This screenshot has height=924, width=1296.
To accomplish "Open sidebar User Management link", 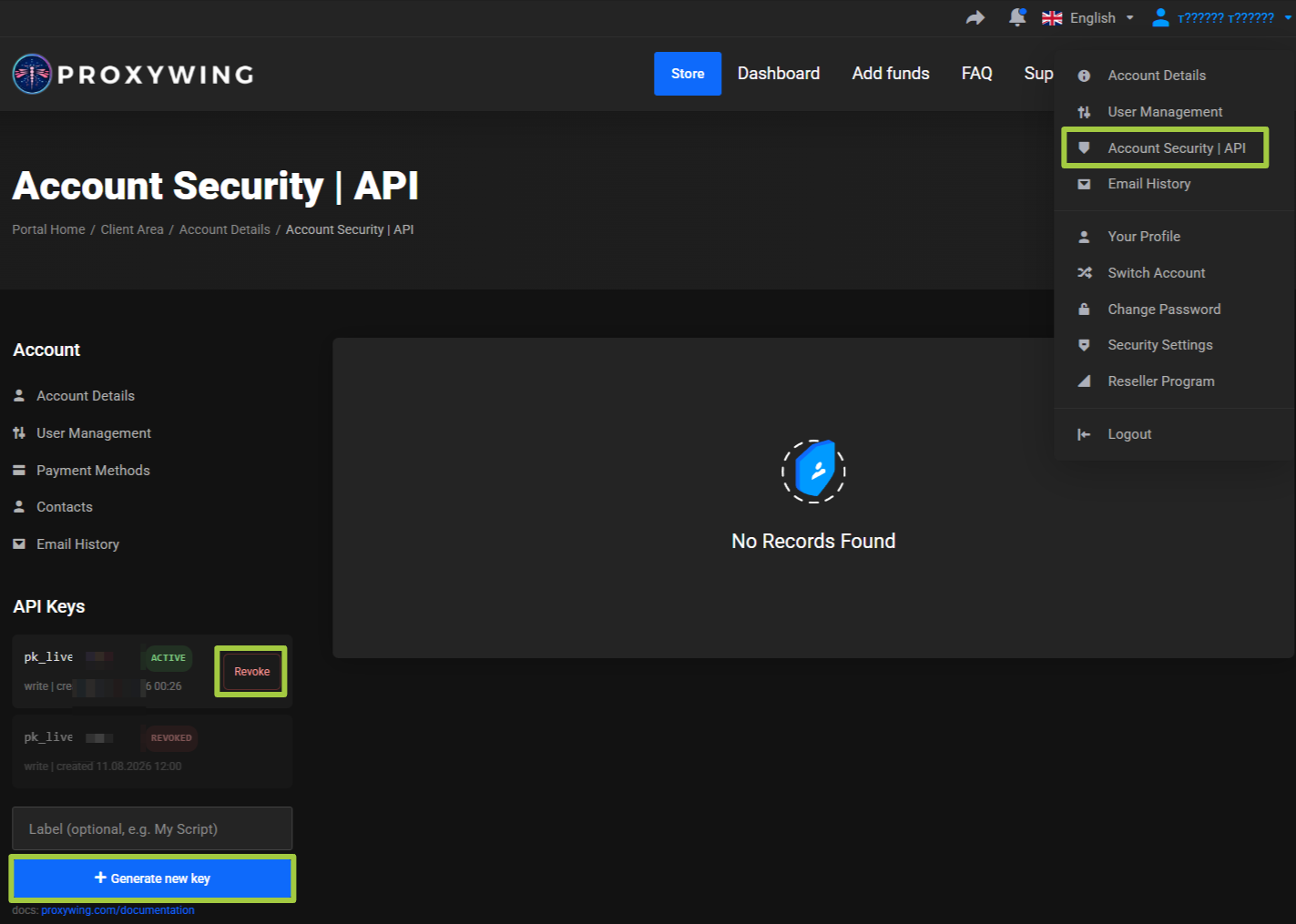I will coord(94,433).
